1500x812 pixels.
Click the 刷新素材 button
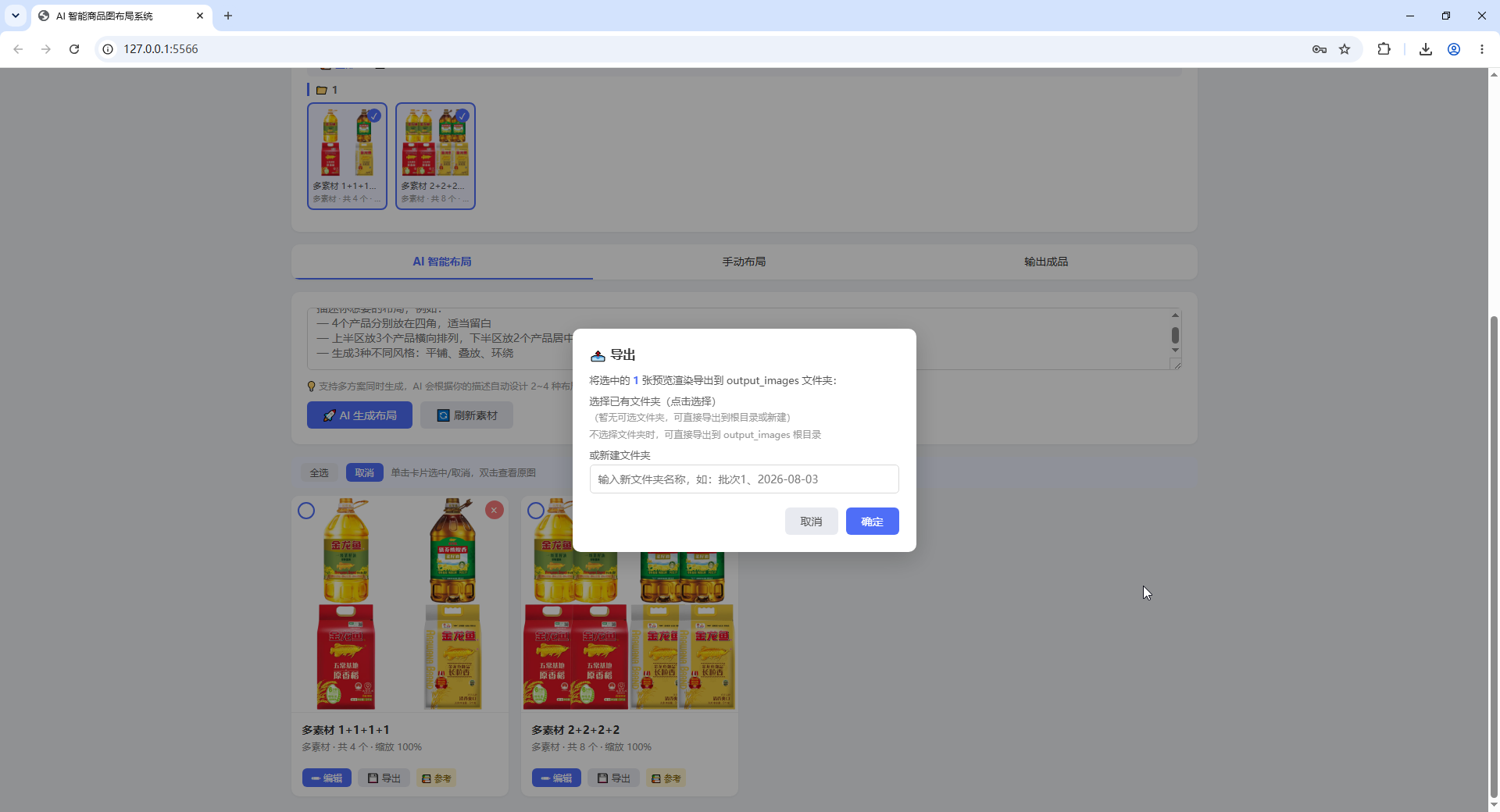coord(467,415)
